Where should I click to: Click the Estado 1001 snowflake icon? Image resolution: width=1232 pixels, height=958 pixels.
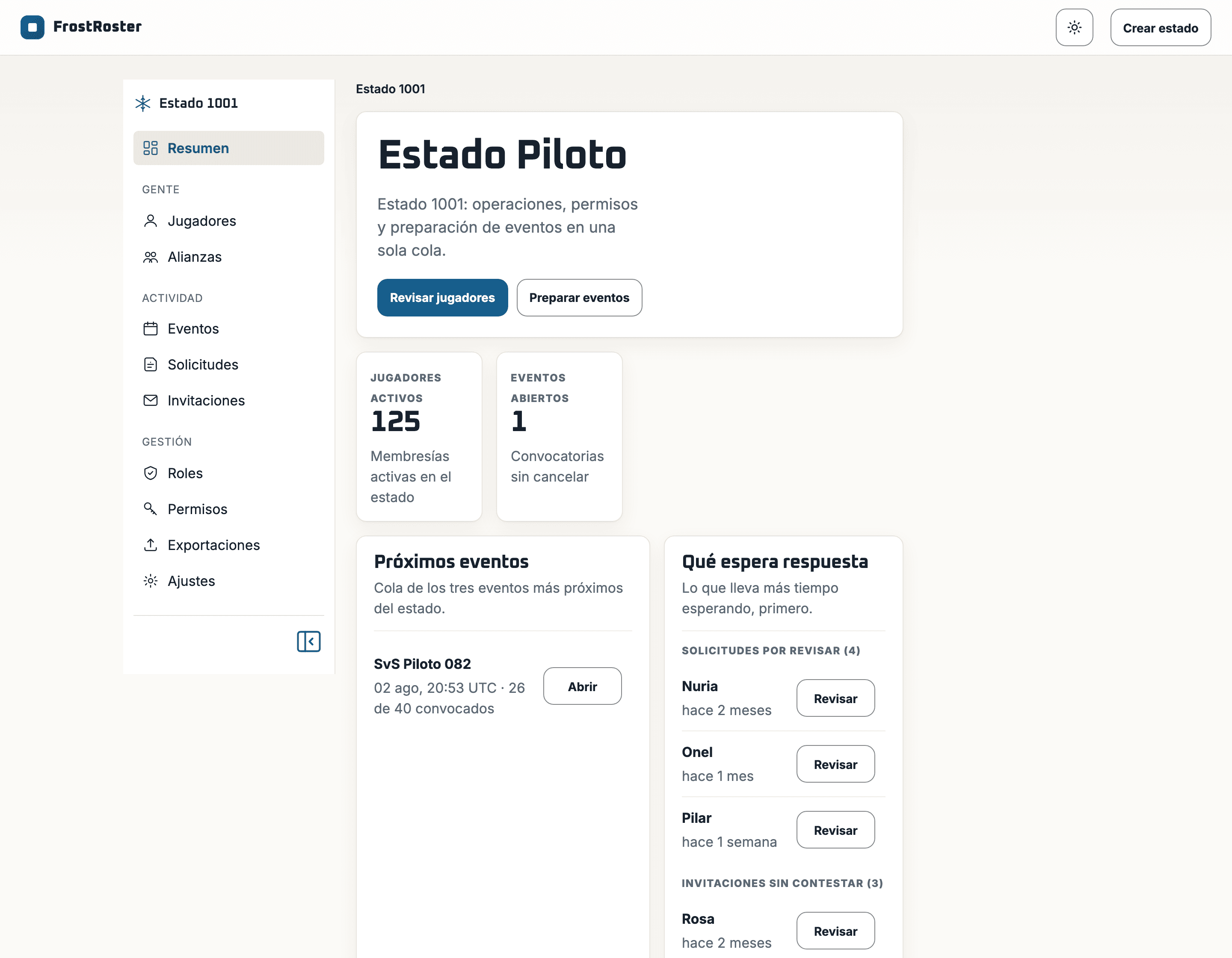click(143, 103)
